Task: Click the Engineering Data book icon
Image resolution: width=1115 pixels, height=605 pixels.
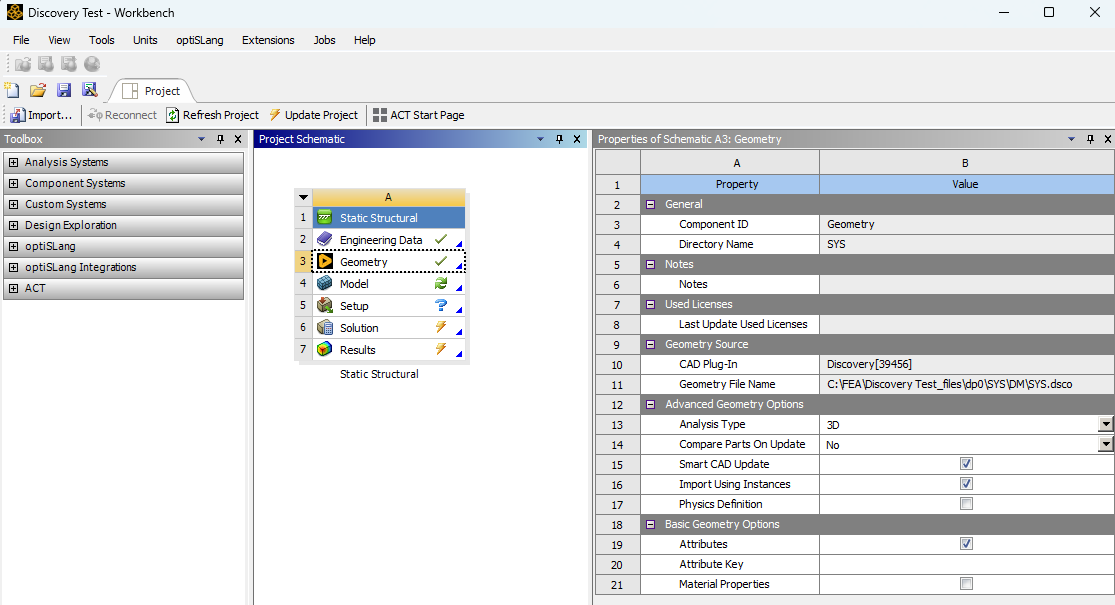Action: coord(325,240)
